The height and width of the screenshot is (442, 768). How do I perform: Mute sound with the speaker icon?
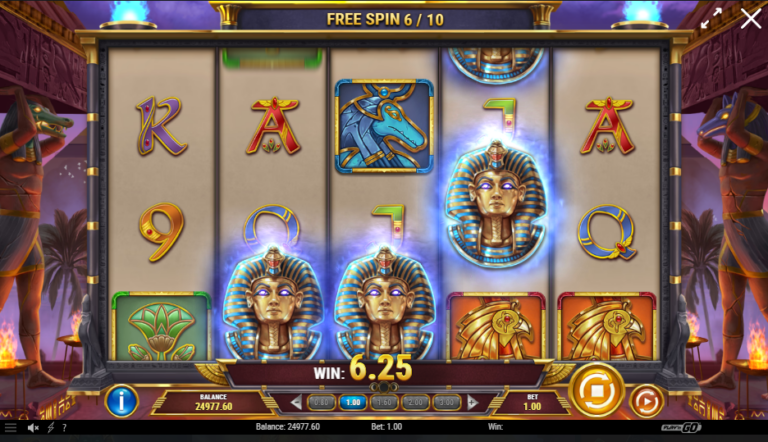(x=33, y=428)
